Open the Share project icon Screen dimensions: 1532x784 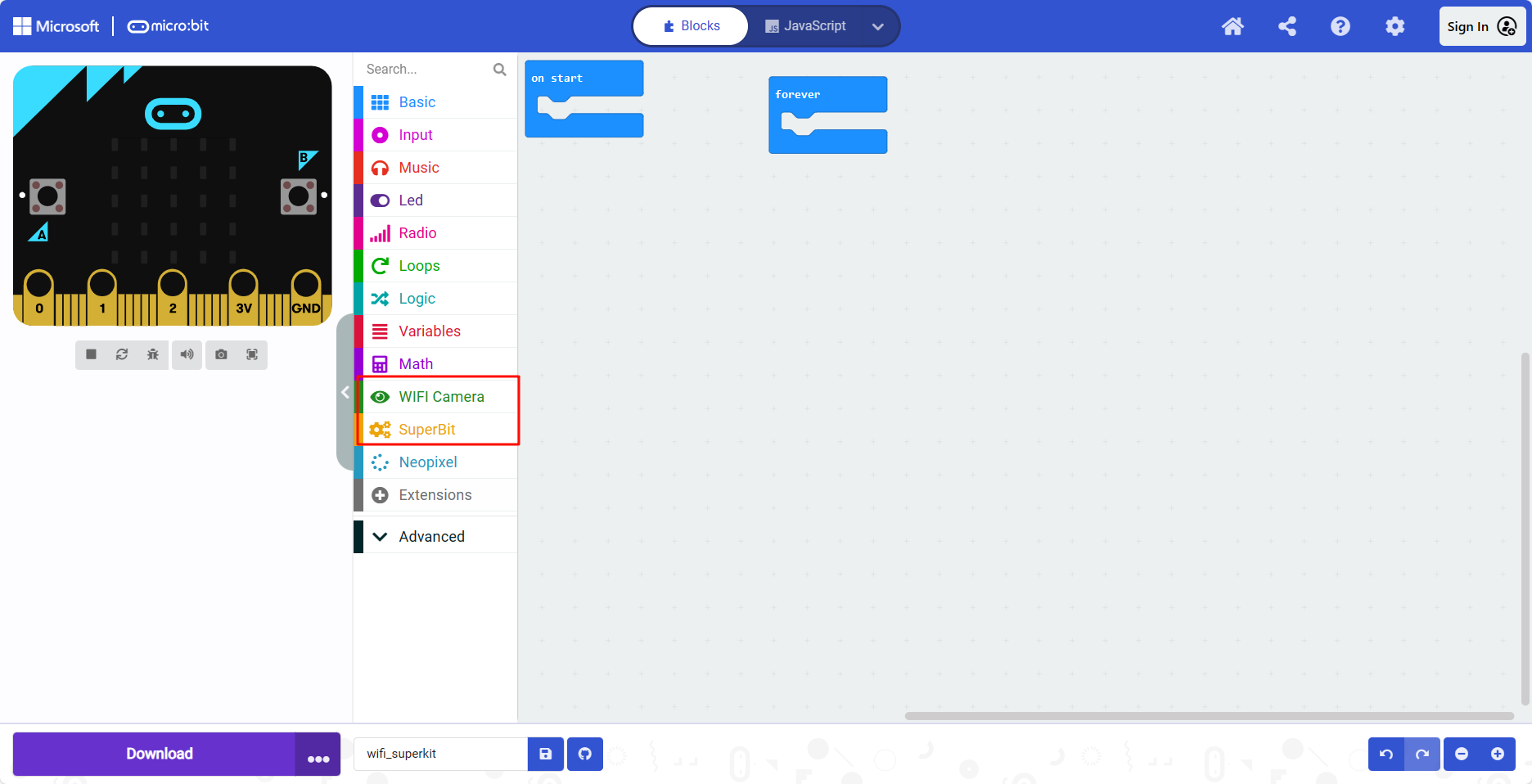point(1287,26)
